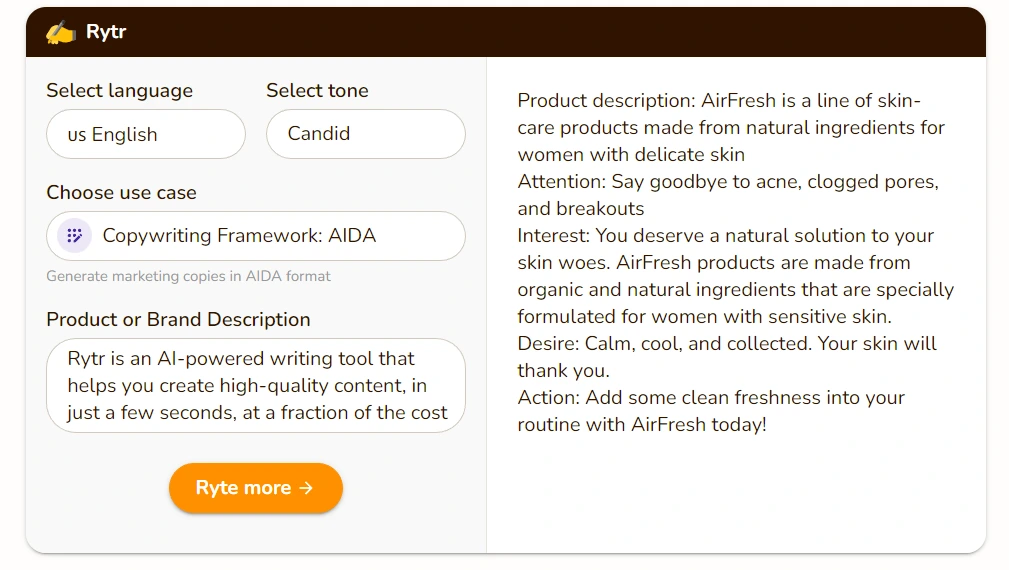Click the 'Interest: You deserve a natural solution' paragraph

coord(735,276)
